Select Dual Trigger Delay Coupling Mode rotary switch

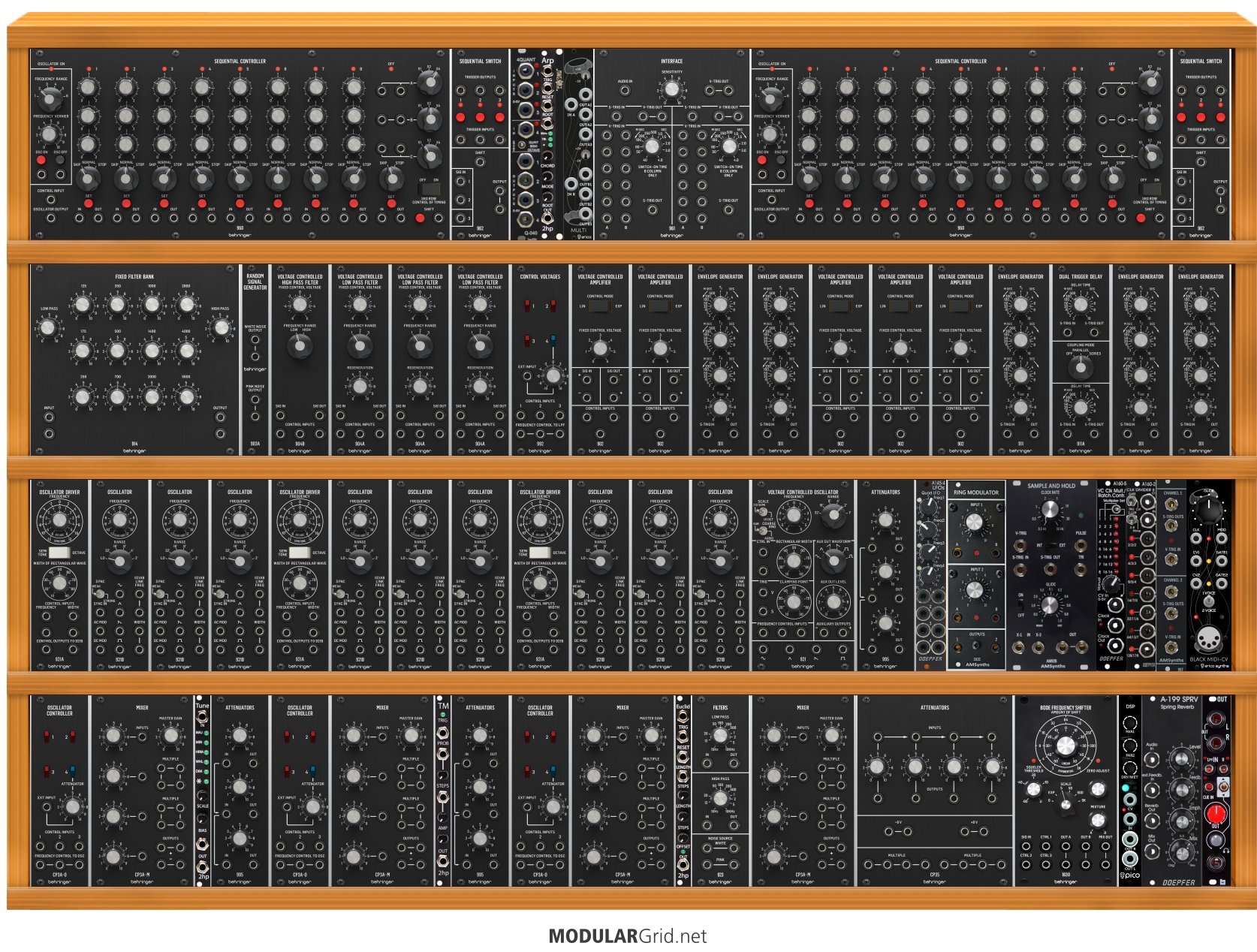[x=1081, y=367]
